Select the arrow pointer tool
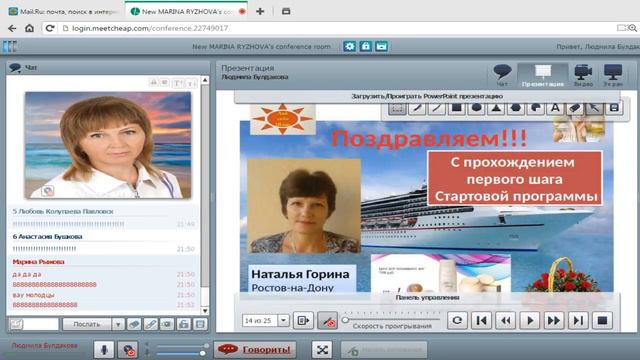 (594, 108)
